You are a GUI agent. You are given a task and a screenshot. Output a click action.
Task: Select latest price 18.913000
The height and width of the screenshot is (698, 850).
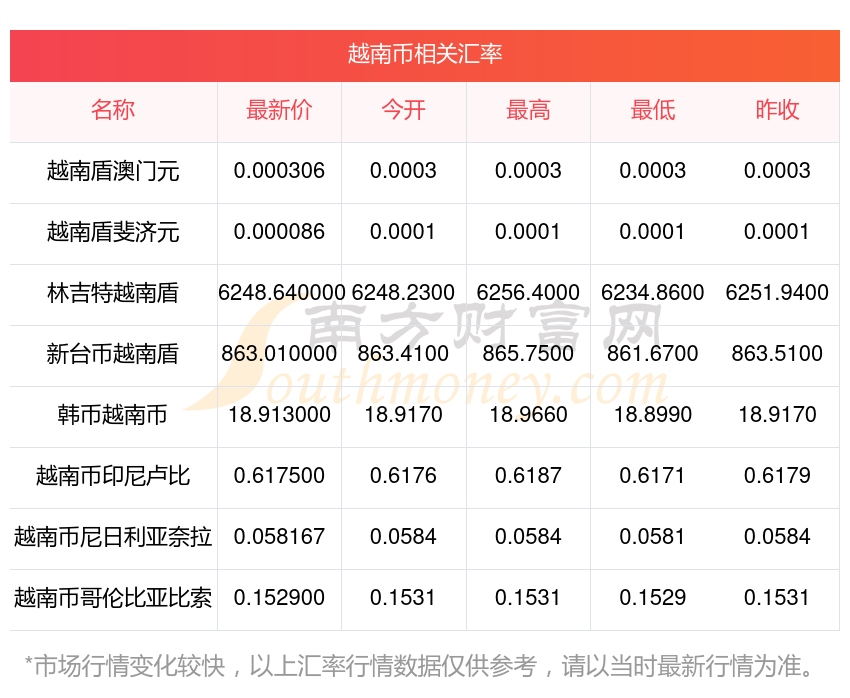point(279,415)
